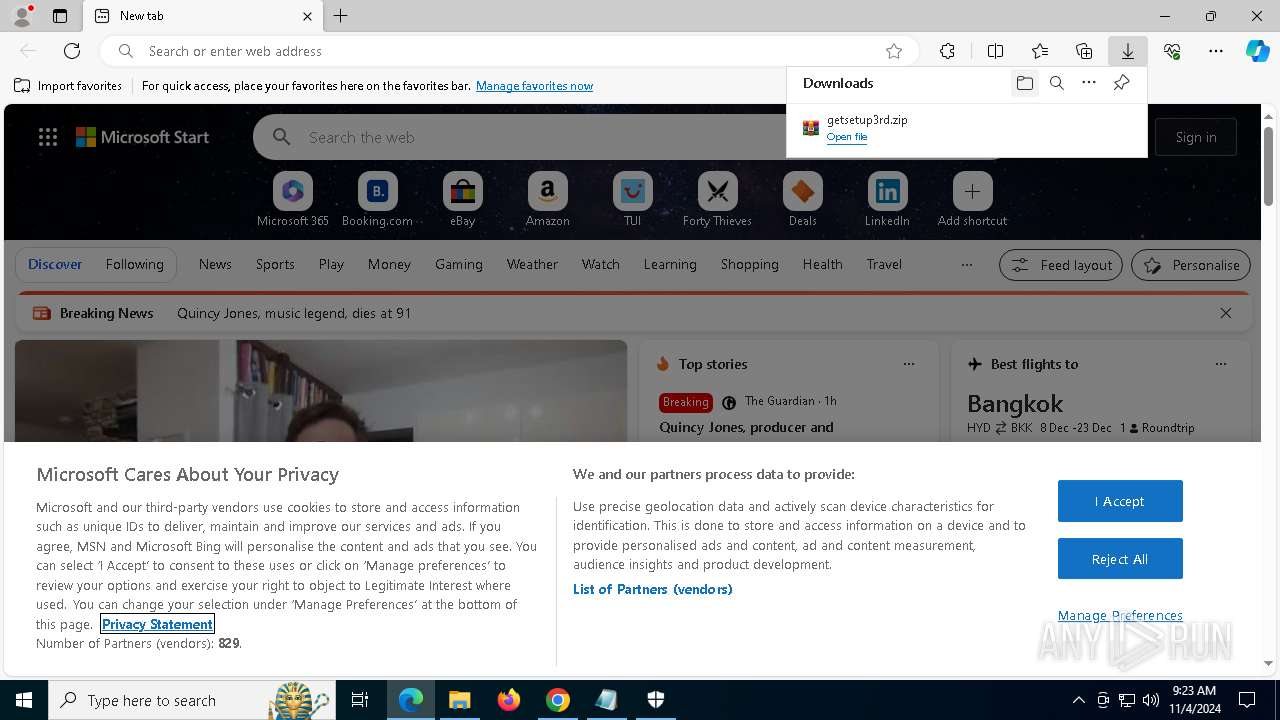
Task: Add this page to favorites star
Action: click(894, 51)
